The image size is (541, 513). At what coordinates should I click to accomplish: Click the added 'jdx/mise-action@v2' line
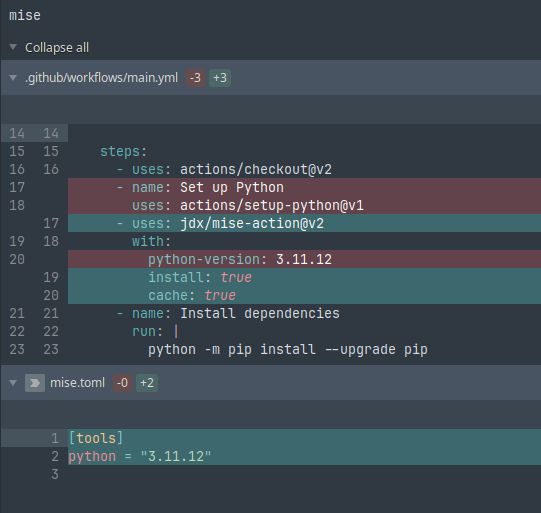[x=304, y=223]
